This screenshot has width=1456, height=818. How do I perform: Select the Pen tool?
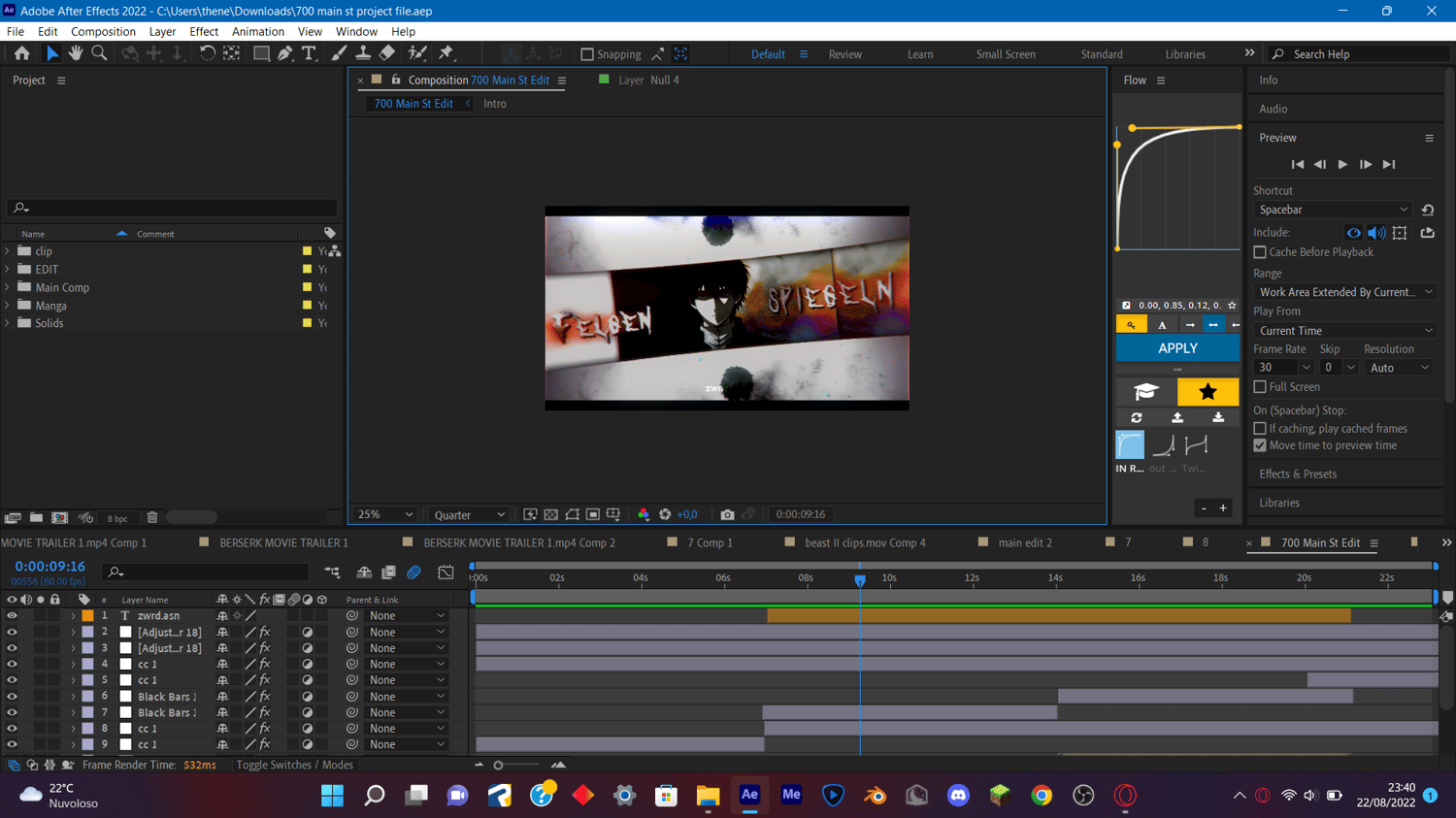[x=285, y=53]
